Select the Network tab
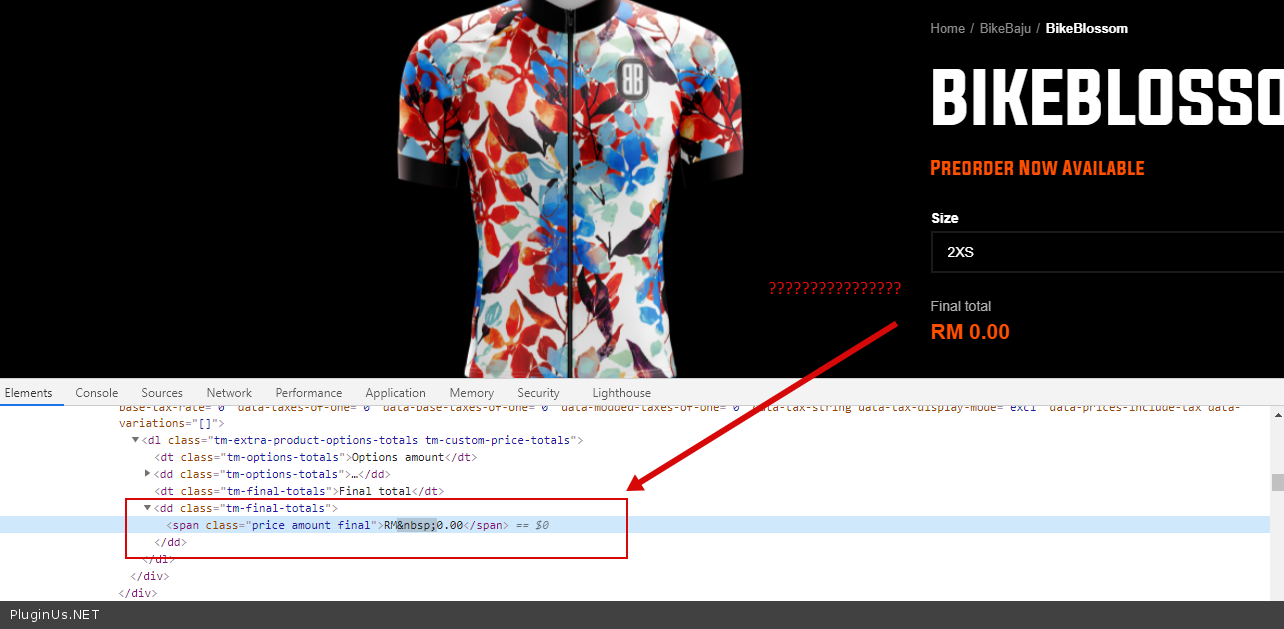The width and height of the screenshot is (1284, 629). tap(229, 393)
